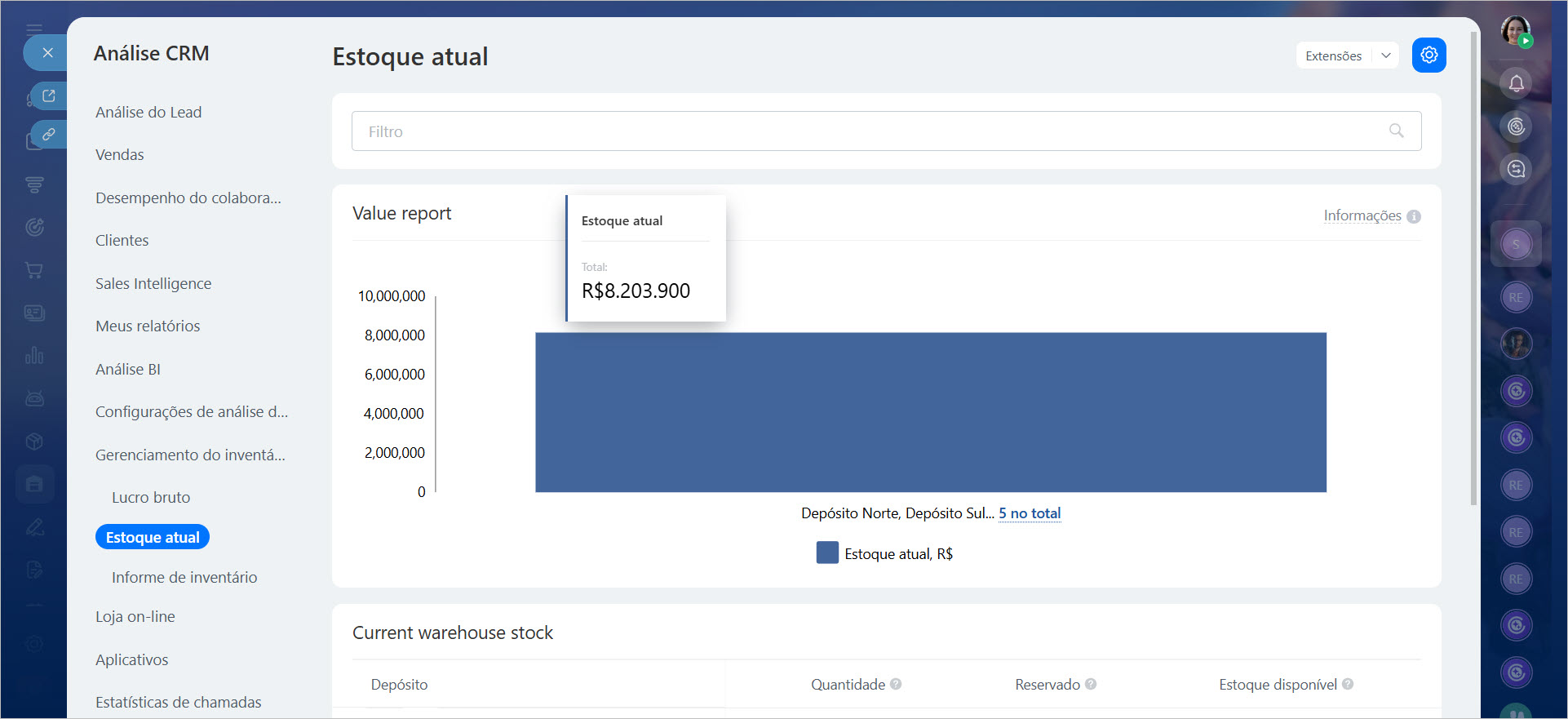
Task: Expand the Extensões dropdown arrow
Action: (1385, 55)
